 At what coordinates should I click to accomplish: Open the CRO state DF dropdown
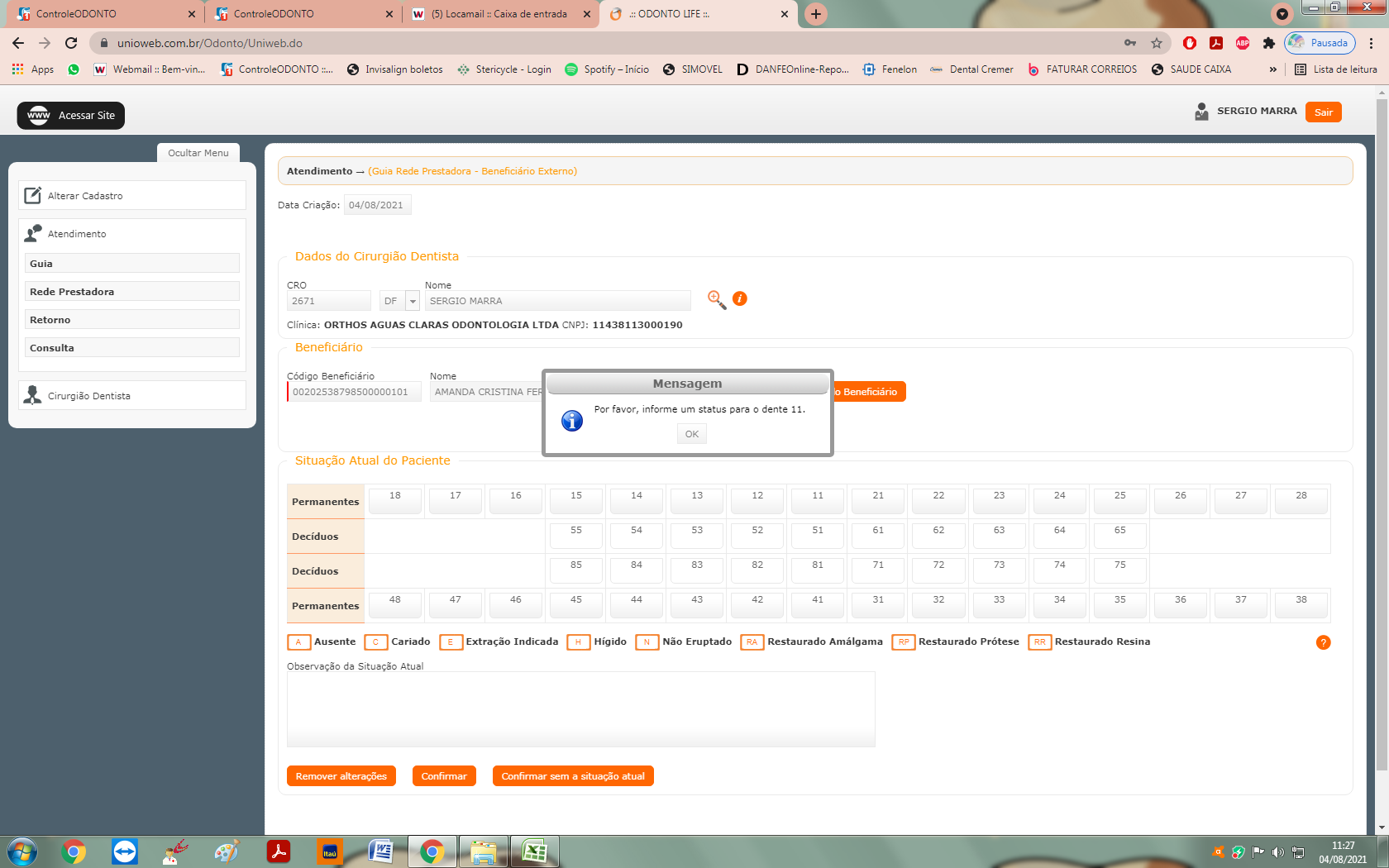point(413,301)
